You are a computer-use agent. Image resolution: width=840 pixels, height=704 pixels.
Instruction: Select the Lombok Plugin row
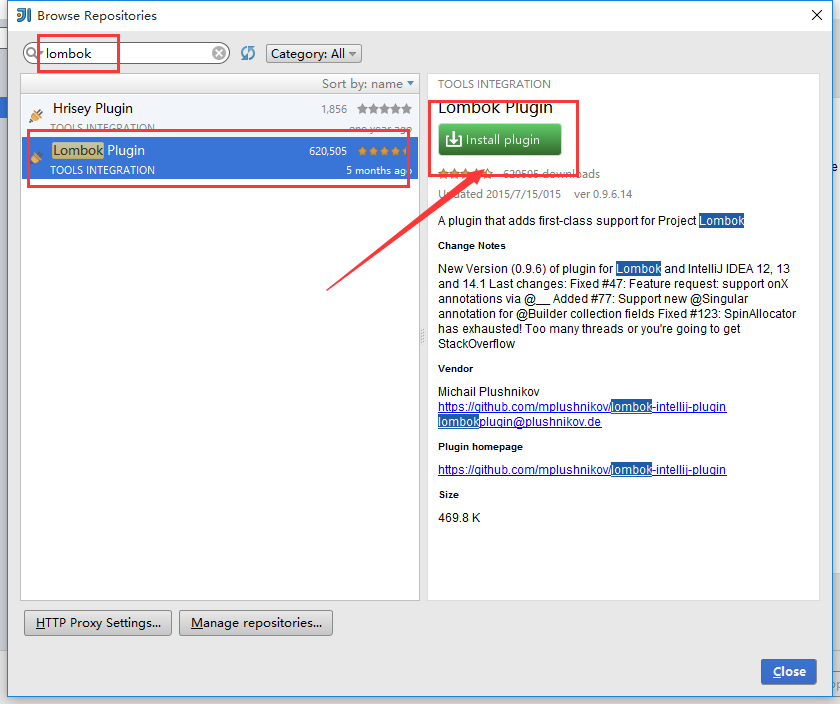(220, 158)
